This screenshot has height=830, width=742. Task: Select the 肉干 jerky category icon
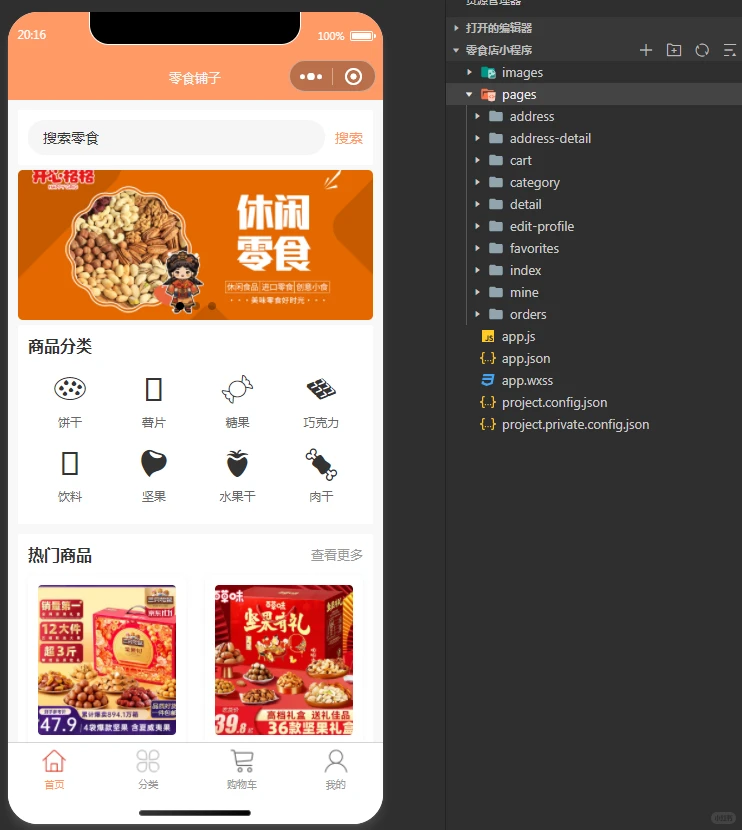321,464
